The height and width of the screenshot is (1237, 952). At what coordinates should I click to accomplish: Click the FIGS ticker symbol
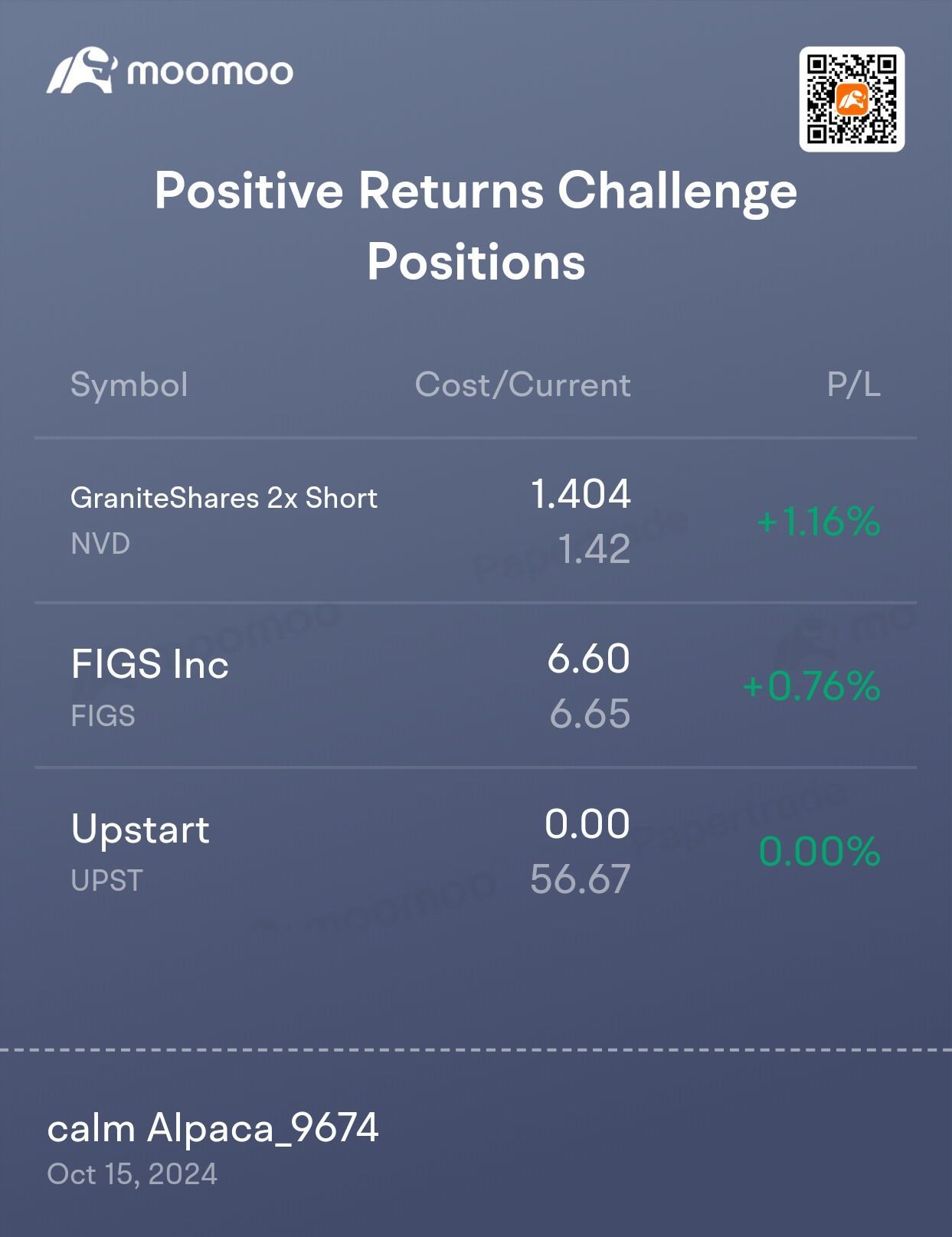click(x=103, y=716)
